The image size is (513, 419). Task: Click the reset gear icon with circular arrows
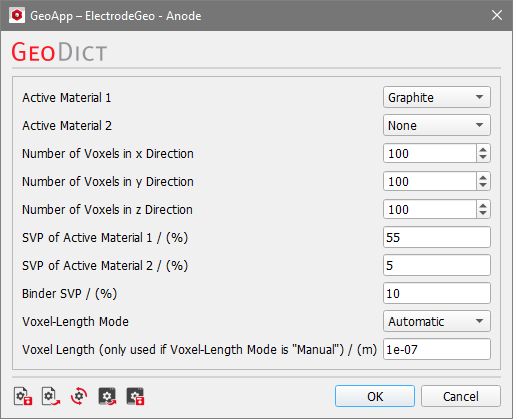click(79, 396)
